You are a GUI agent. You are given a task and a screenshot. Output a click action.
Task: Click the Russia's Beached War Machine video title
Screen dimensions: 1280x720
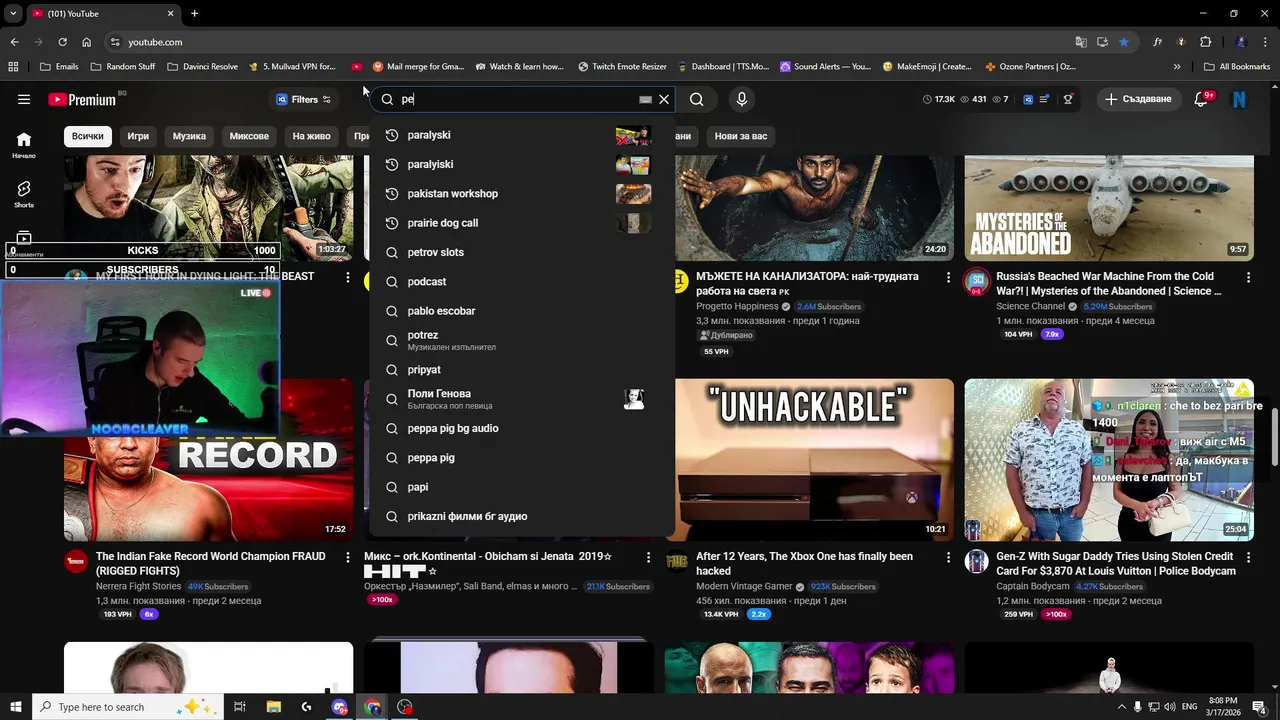[1109, 283]
